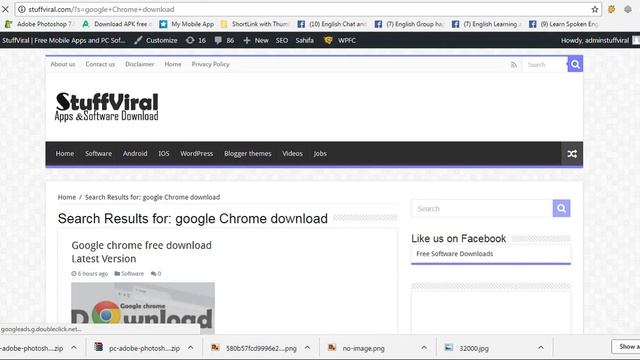Image resolution: width=640 pixels, height=360 pixels.
Task: Click Home in the breadcrumb
Action: (x=67, y=197)
